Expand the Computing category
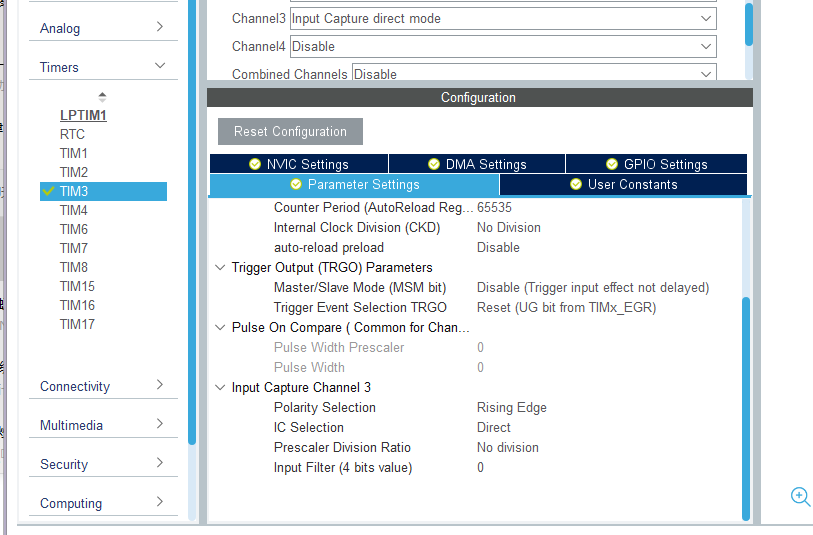 click(103, 503)
